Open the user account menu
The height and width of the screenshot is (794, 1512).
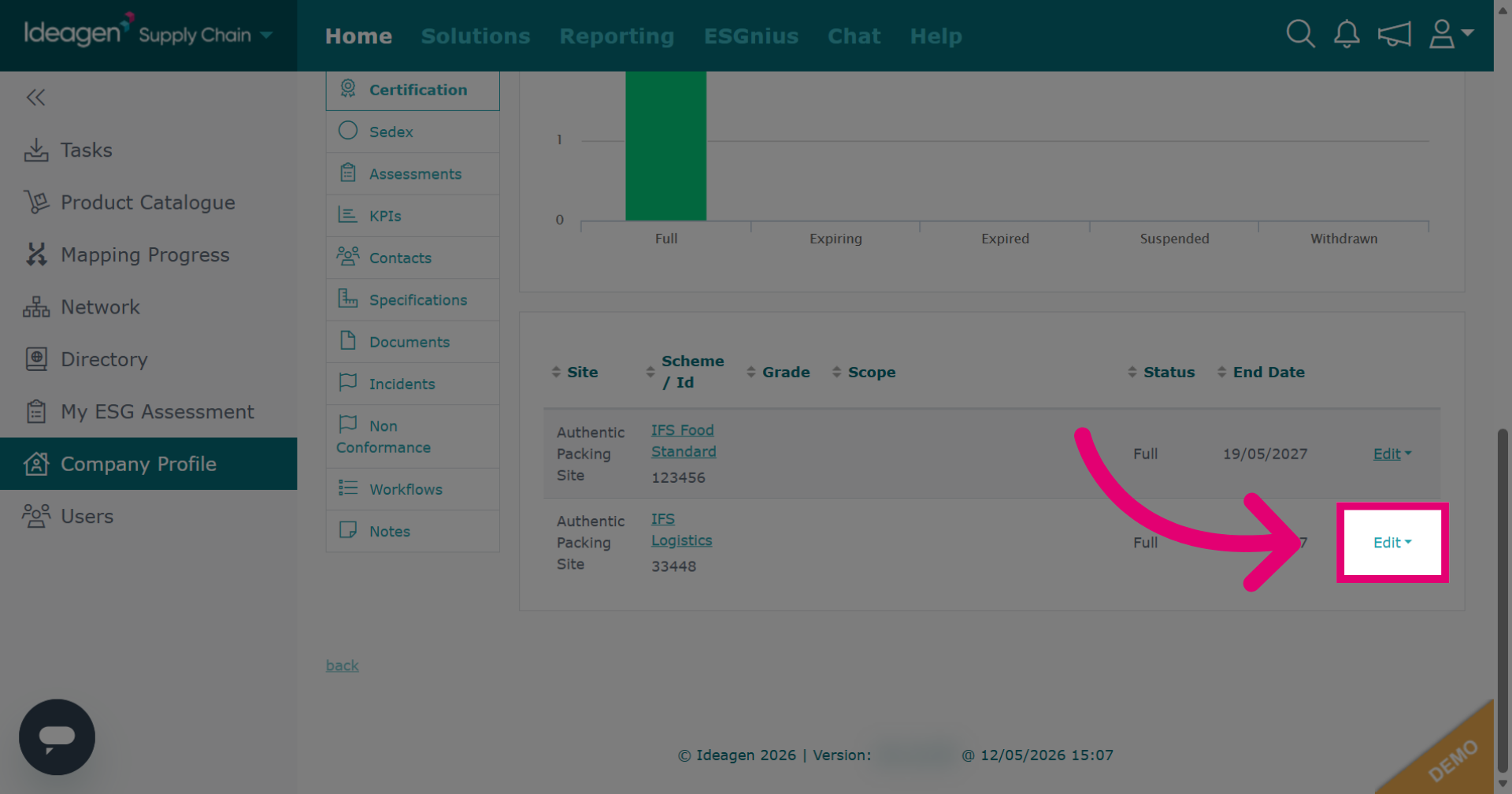click(x=1451, y=34)
